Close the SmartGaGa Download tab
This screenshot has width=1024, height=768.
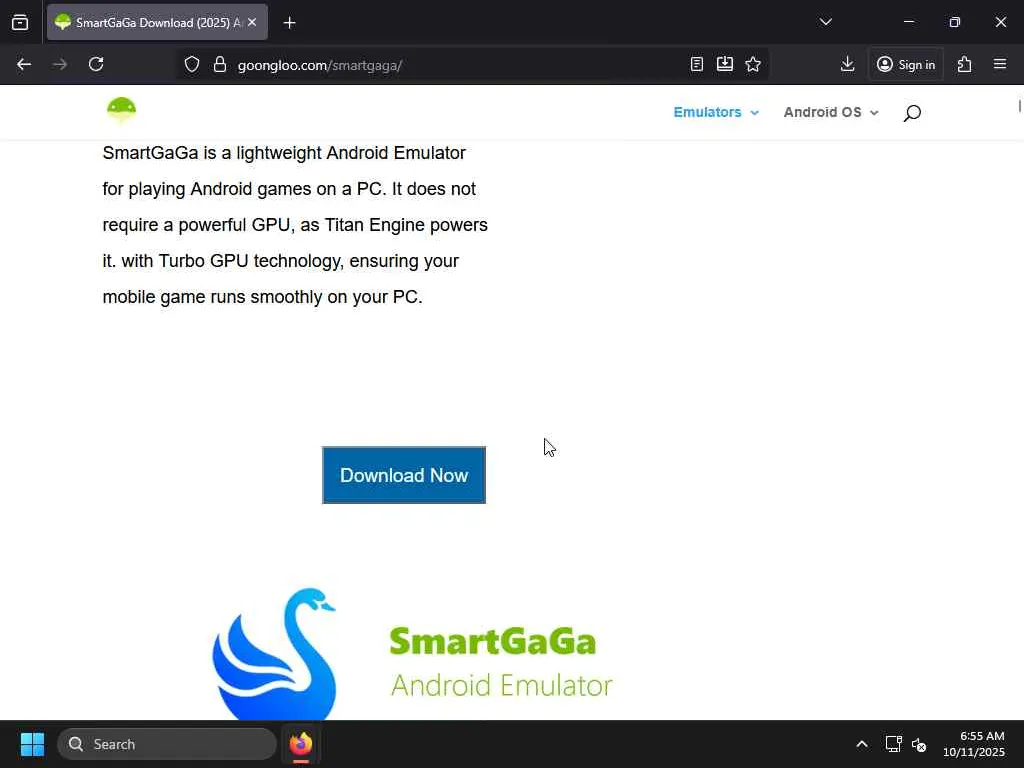pos(252,22)
